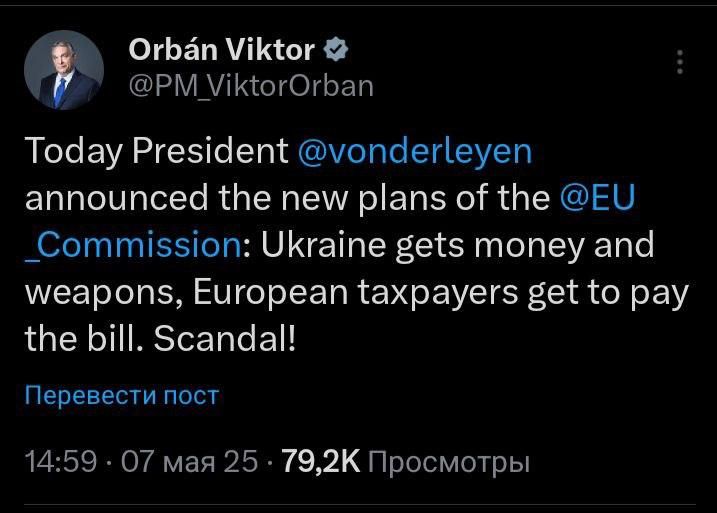Image resolution: width=717 pixels, height=513 pixels.
Task: Click the display name Orbán Viktor
Action: [222, 49]
